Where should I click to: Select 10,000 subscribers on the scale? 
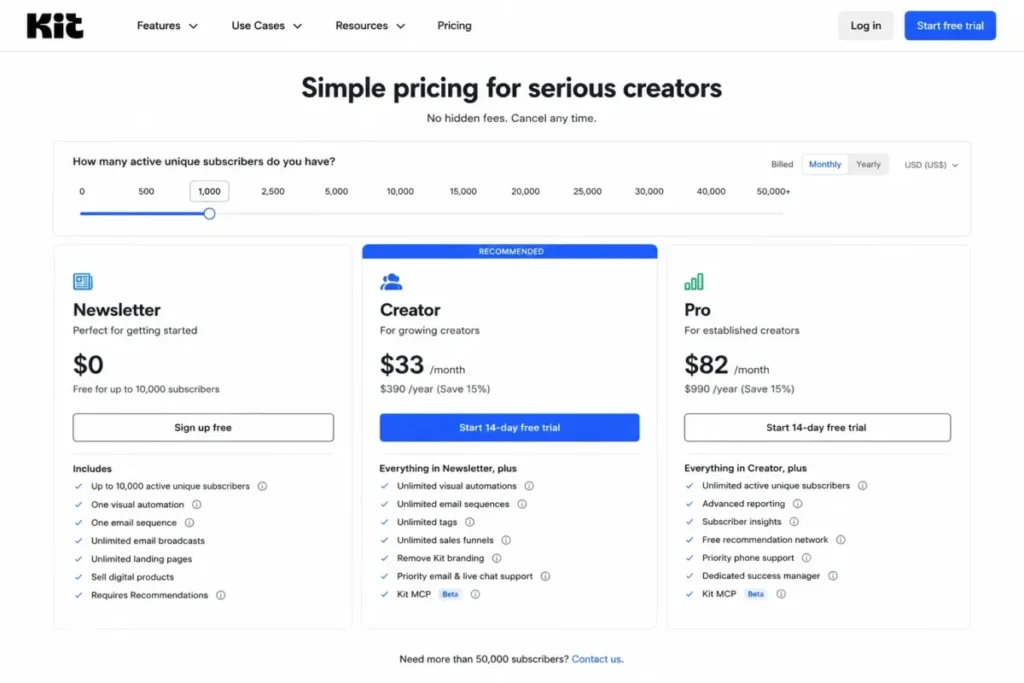400,191
